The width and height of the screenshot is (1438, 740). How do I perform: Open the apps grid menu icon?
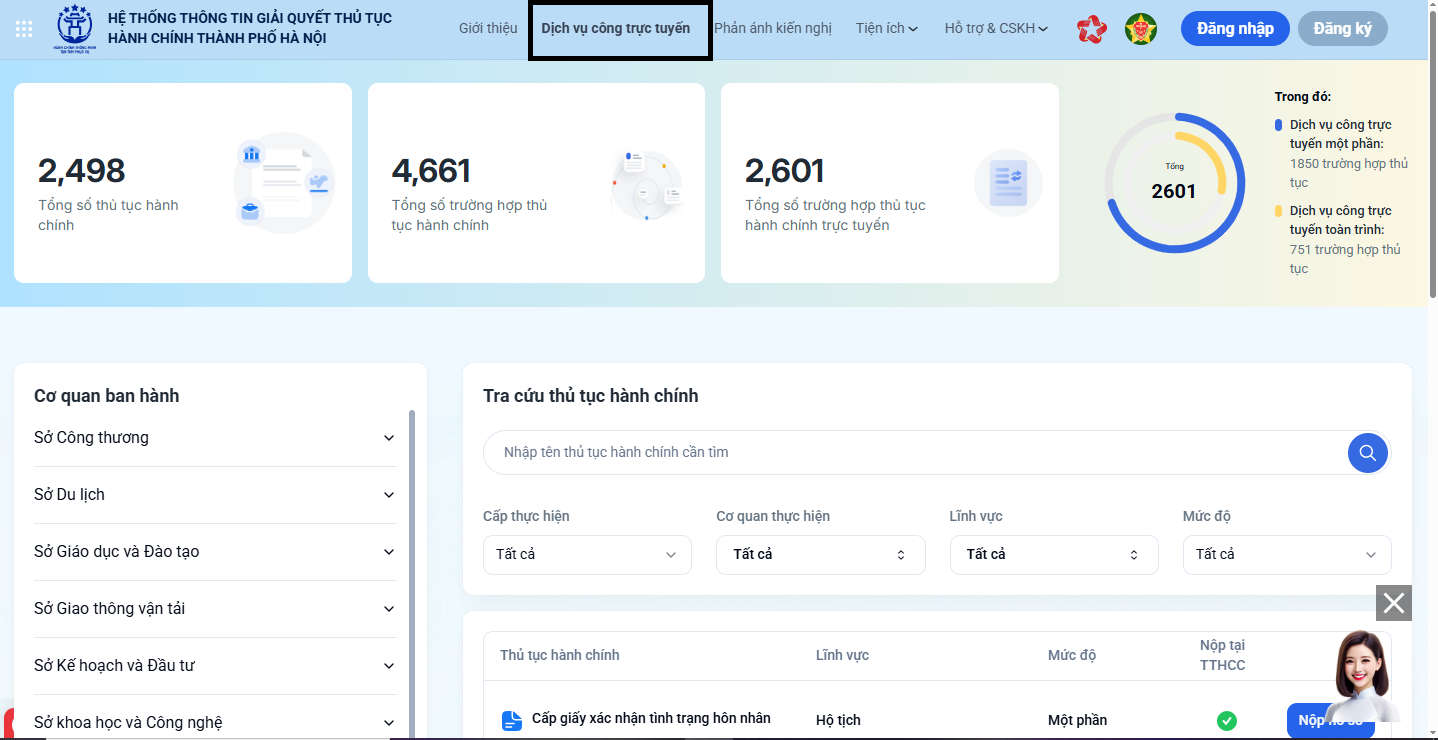coord(25,29)
